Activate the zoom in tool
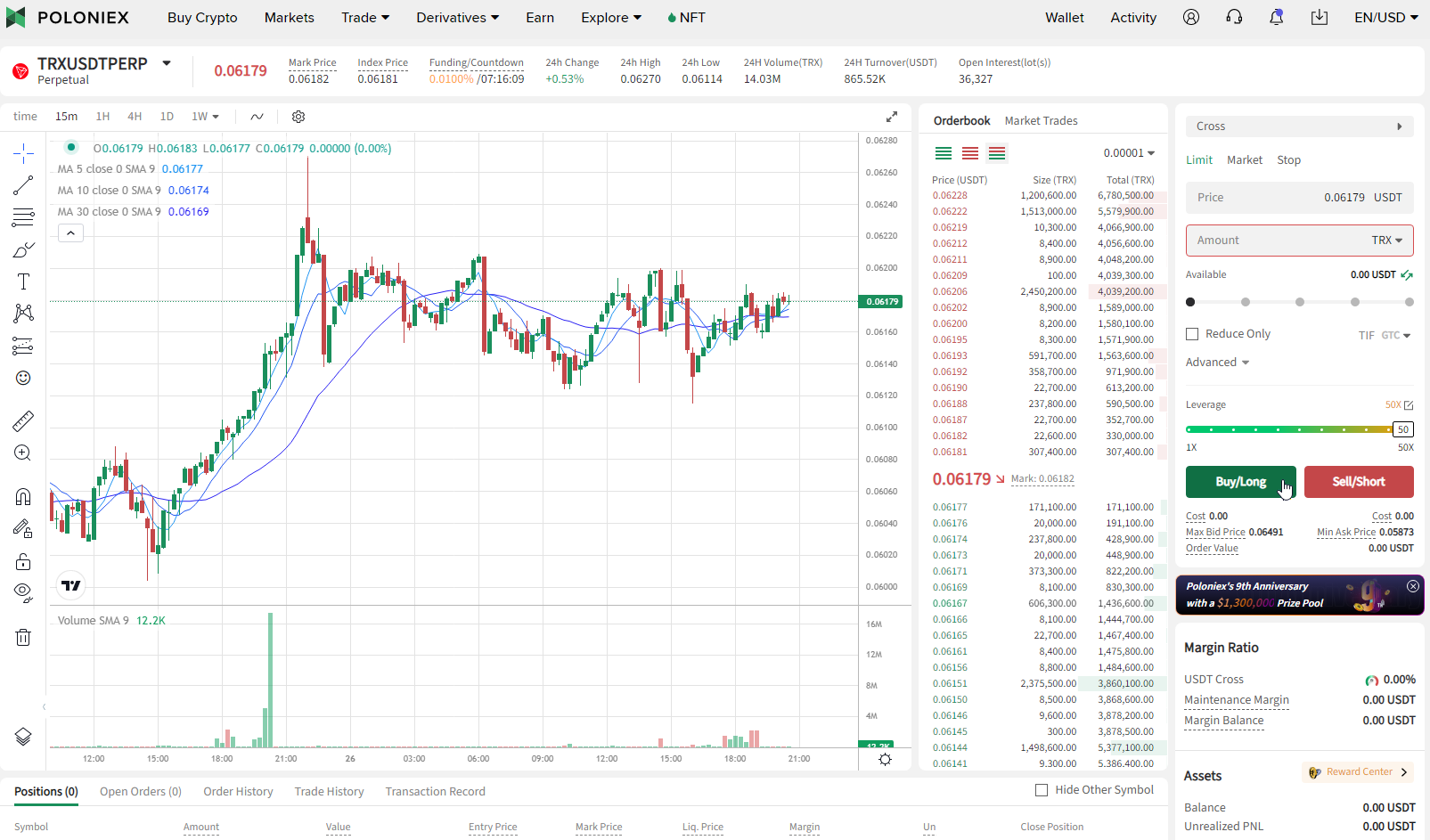Image resolution: width=1430 pixels, height=840 pixels. [23, 453]
